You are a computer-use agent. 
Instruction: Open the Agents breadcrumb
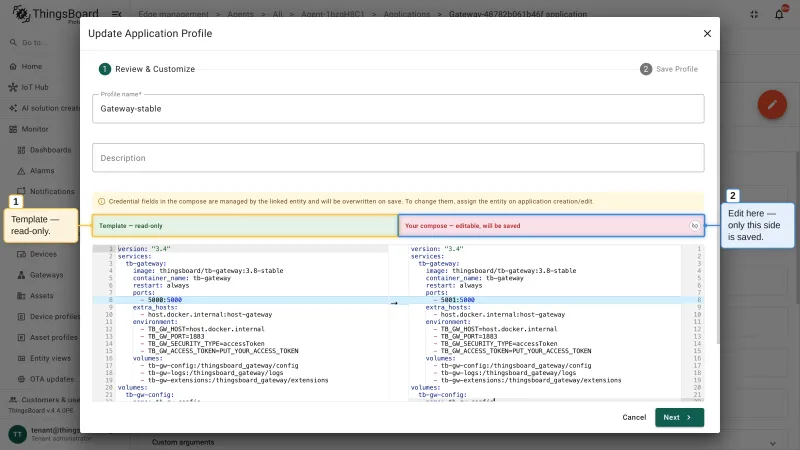coord(240,14)
